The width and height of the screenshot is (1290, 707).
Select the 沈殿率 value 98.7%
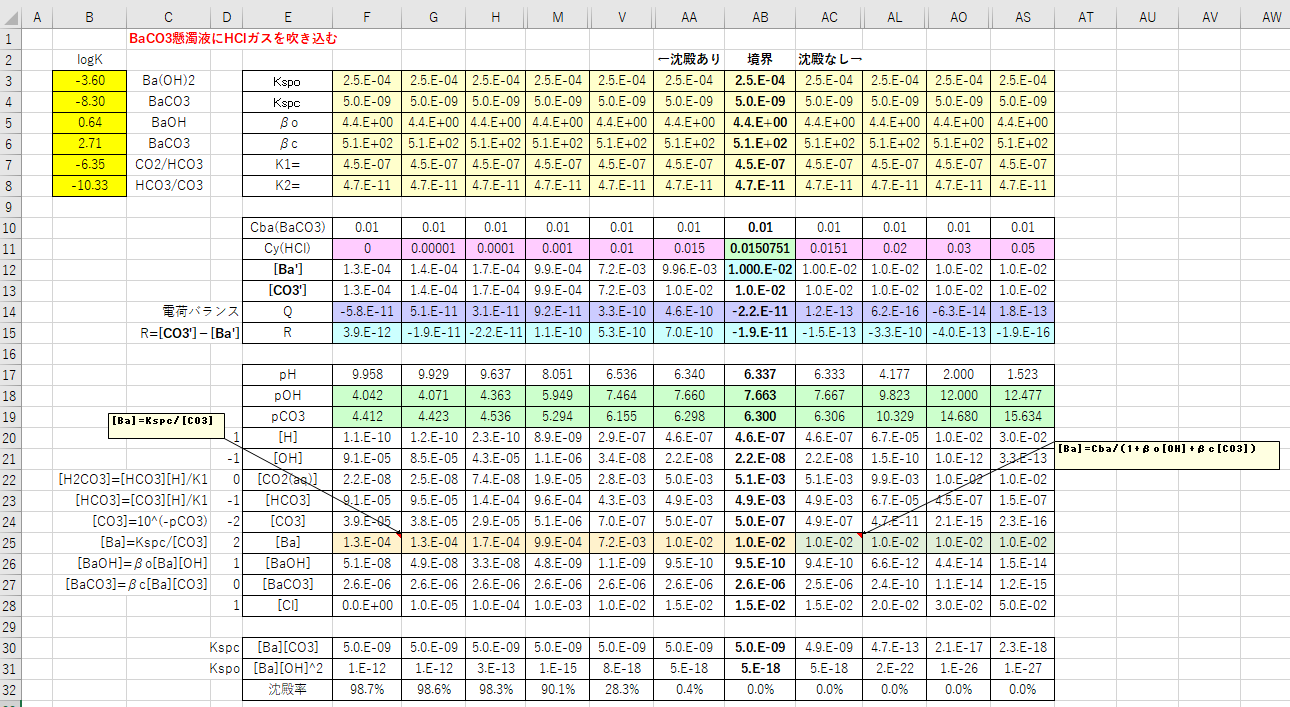click(x=366, y=689)
